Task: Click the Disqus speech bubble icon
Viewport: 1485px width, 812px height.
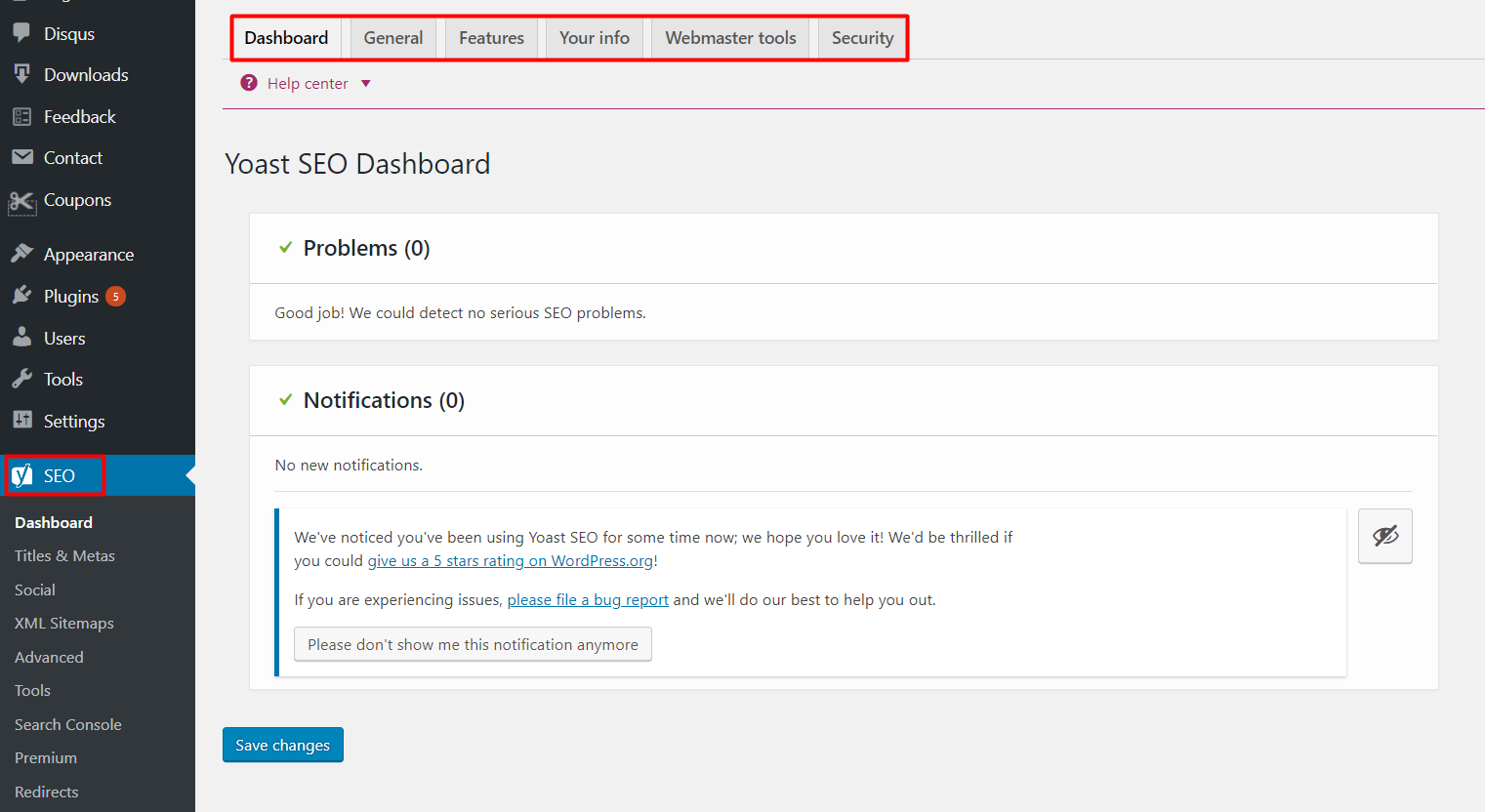Action: [x=21, y=33]
